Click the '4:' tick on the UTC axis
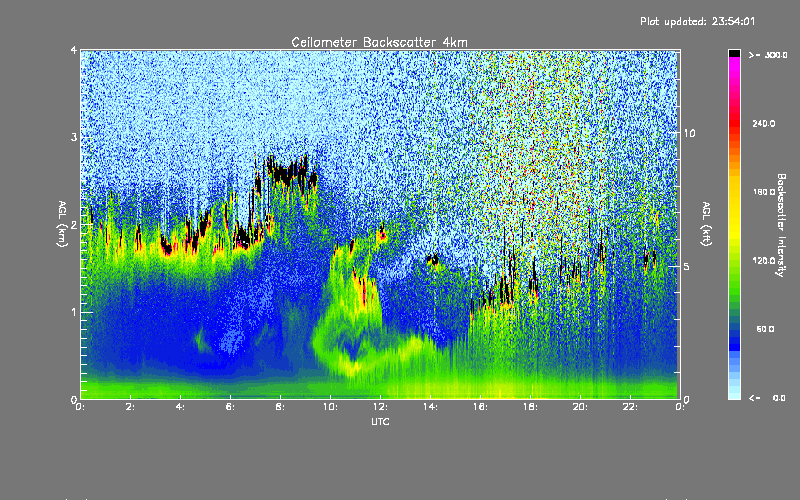The width and height of the screenshot is (800, 500). coord(180,407)
